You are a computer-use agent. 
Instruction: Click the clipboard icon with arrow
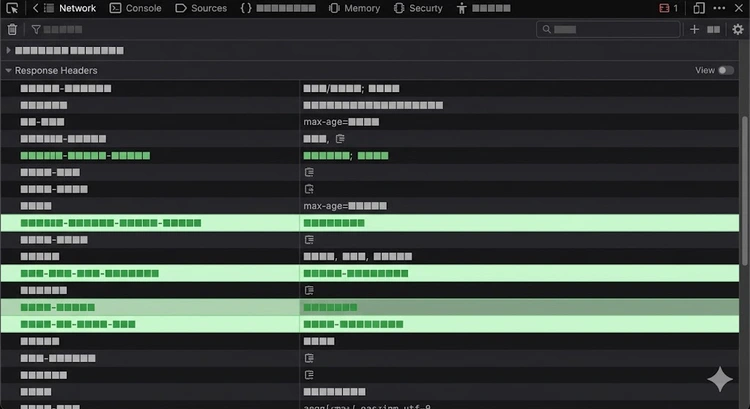tap(309, 189)
